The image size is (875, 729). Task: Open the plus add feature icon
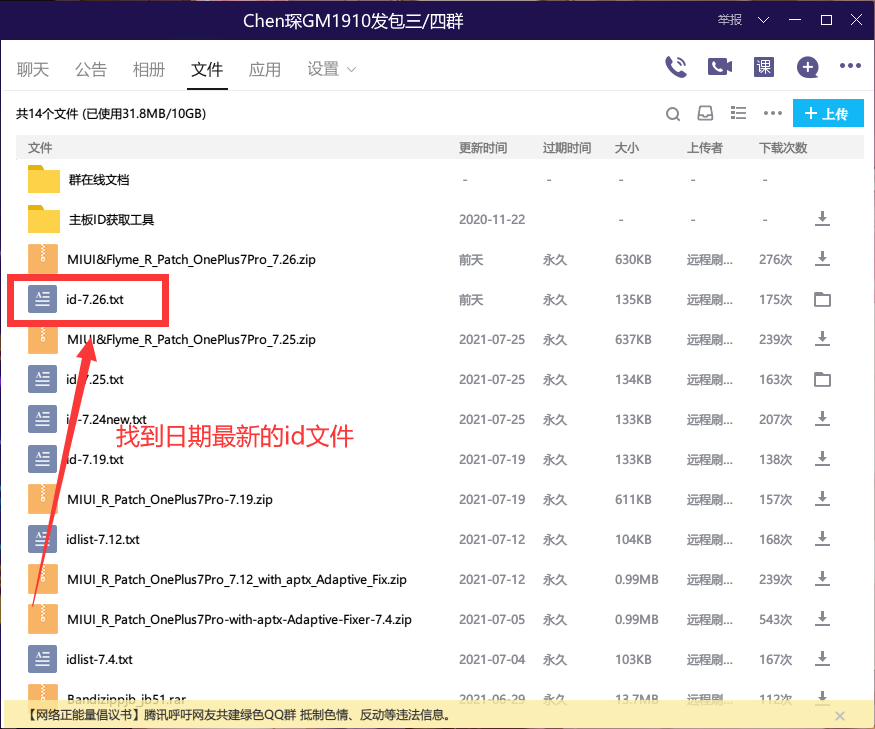807,67
